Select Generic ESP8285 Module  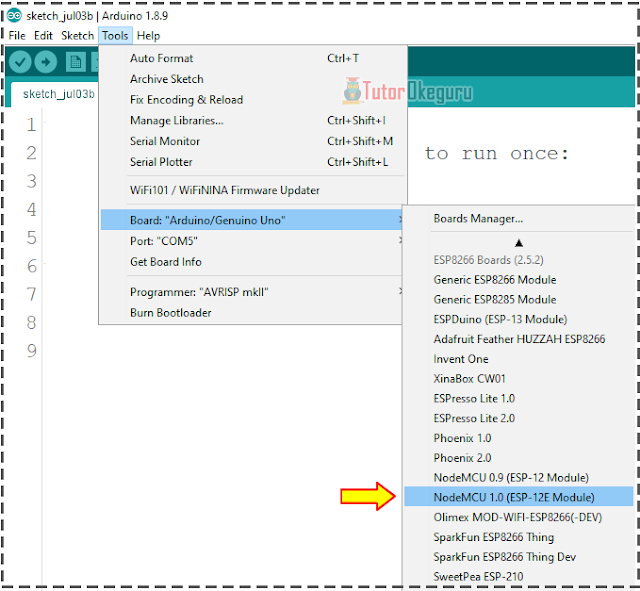click(x=518, y=300)
